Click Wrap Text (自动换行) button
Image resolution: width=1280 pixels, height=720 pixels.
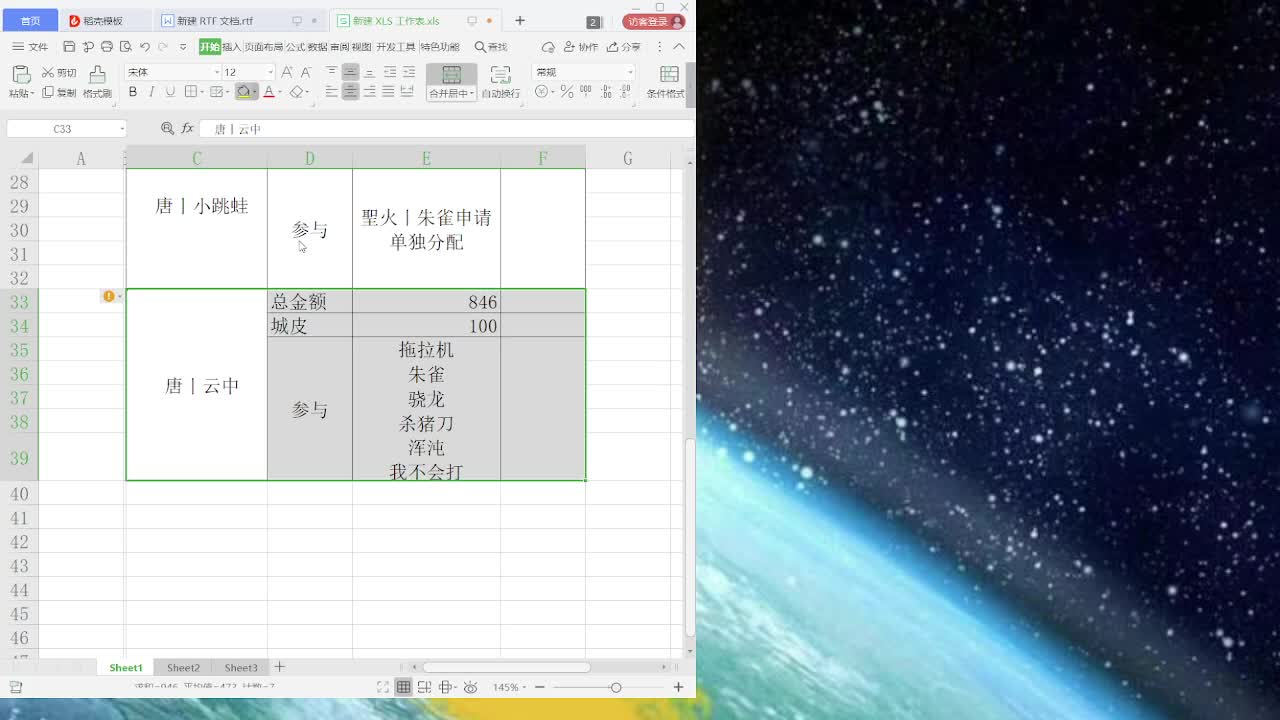coord(500,83)
